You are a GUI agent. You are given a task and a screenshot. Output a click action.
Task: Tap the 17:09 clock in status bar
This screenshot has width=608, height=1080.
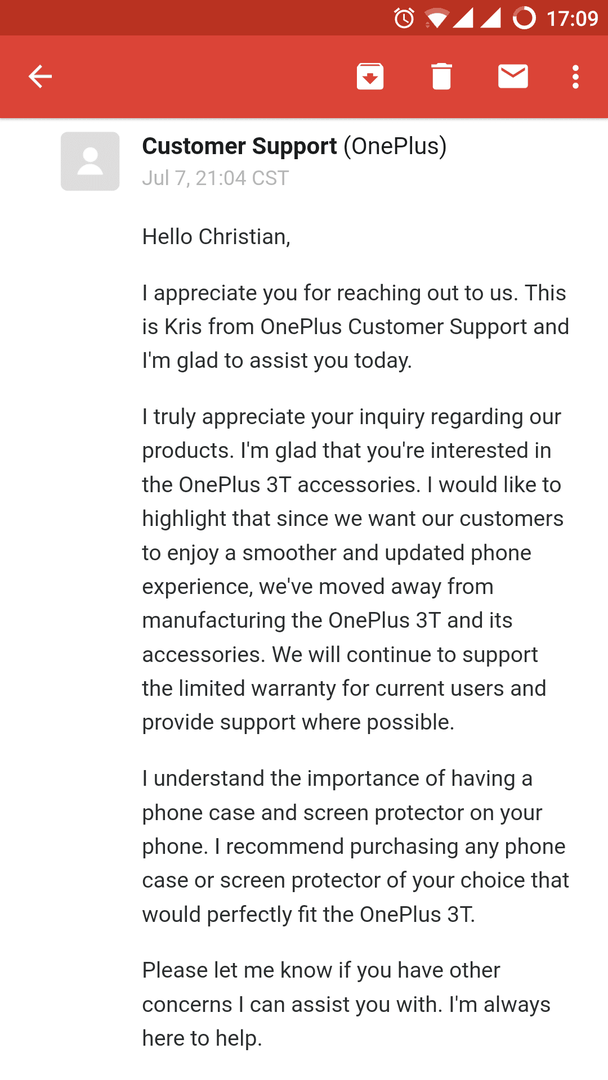tap(572, 18)
